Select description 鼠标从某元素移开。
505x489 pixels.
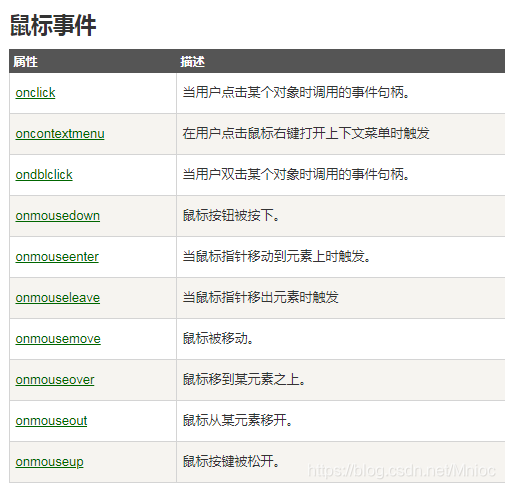point(238,420)
